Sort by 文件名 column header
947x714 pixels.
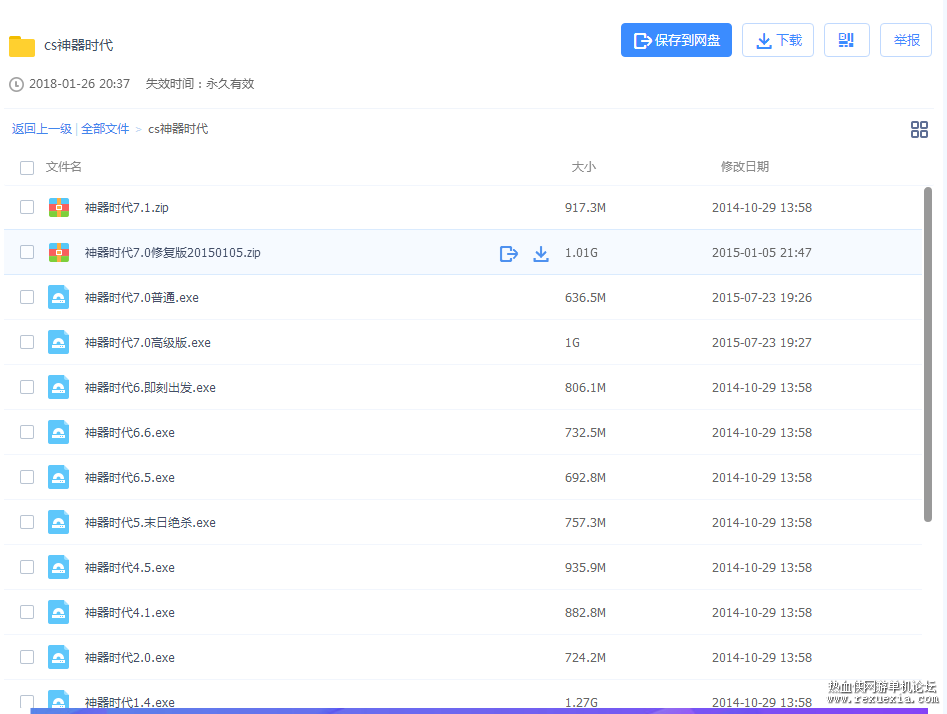(63, 167)
